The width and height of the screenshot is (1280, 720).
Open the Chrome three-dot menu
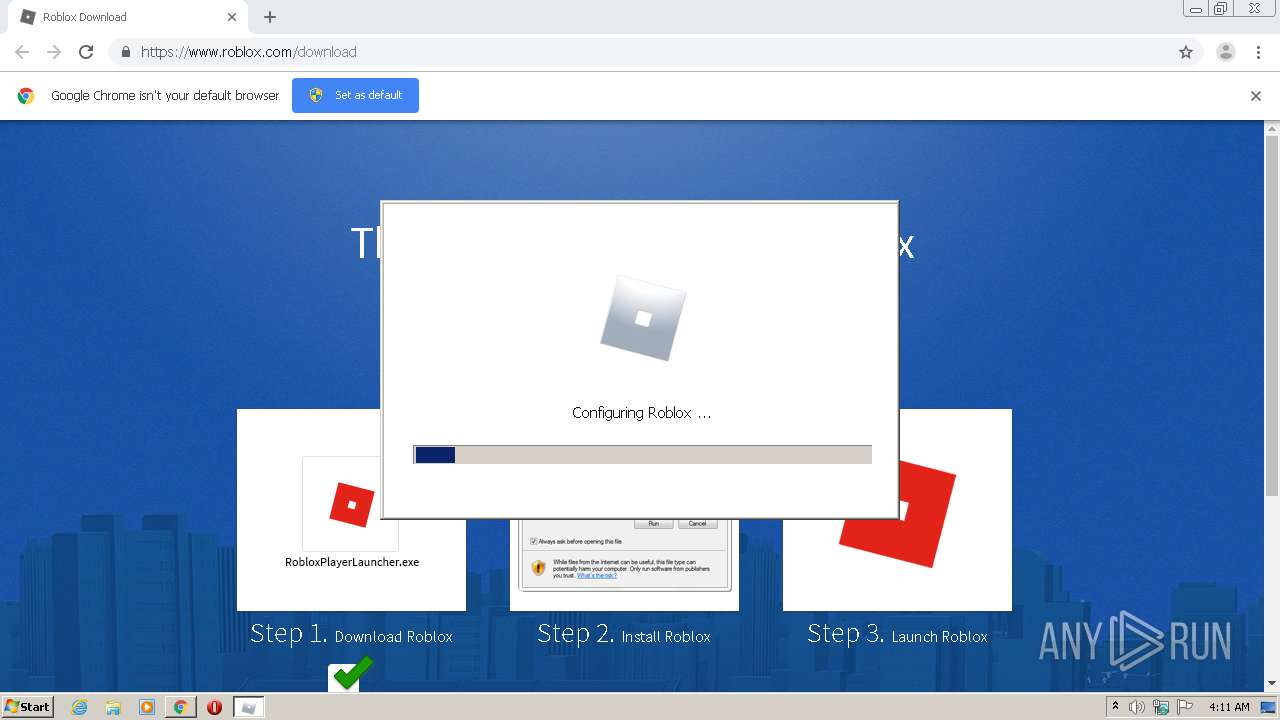click(x=1258, y=52)
